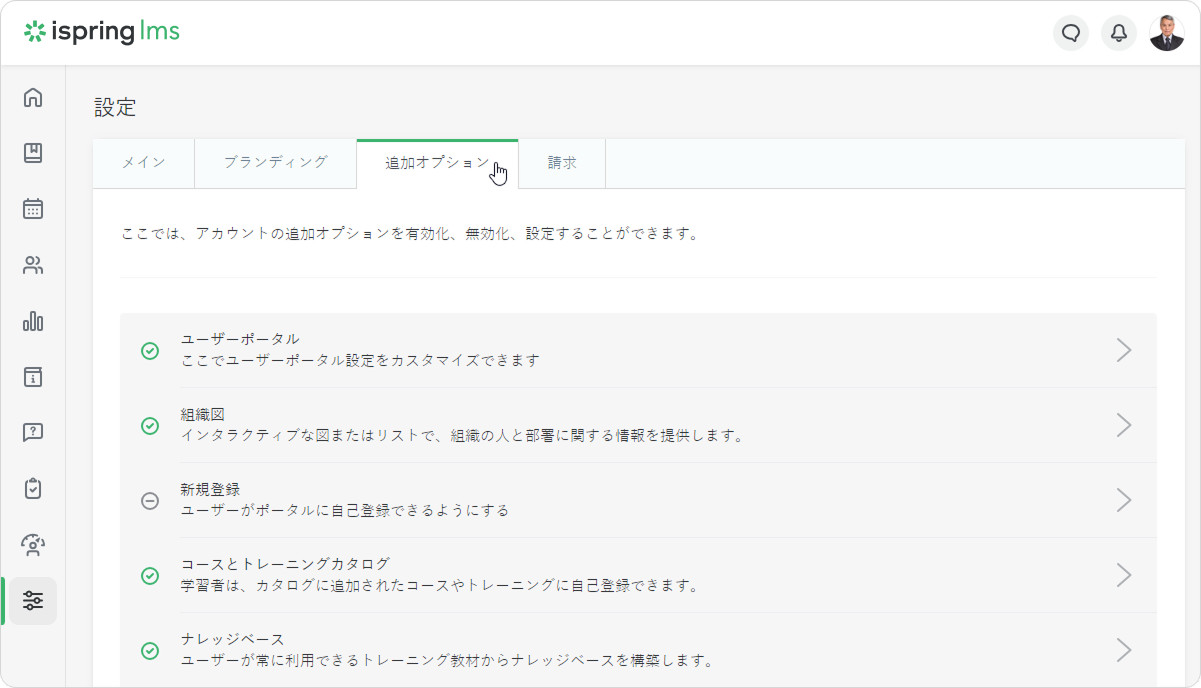This screenshot has width=1201, height=688.
Task: Open the calendar icon in sidebar
Action: pos(33,209)
